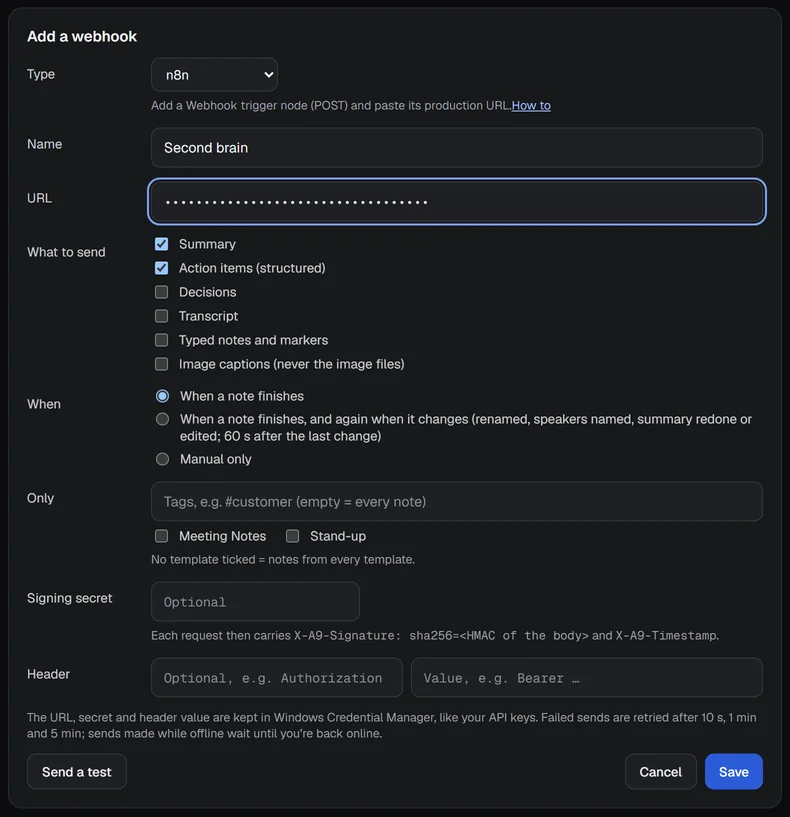Focus the masked URL input field

click(456, 202)
